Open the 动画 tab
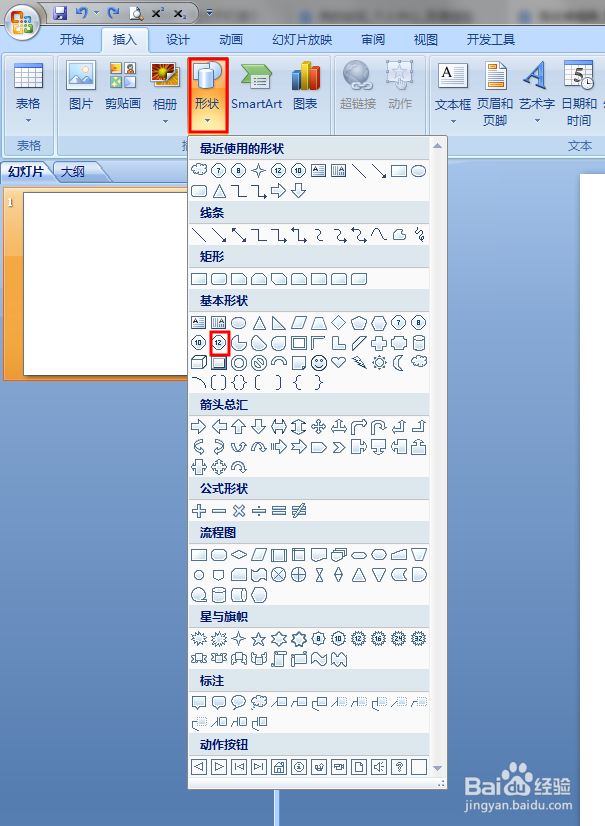Viewport: 605px width, 826px height. [231, 40]
